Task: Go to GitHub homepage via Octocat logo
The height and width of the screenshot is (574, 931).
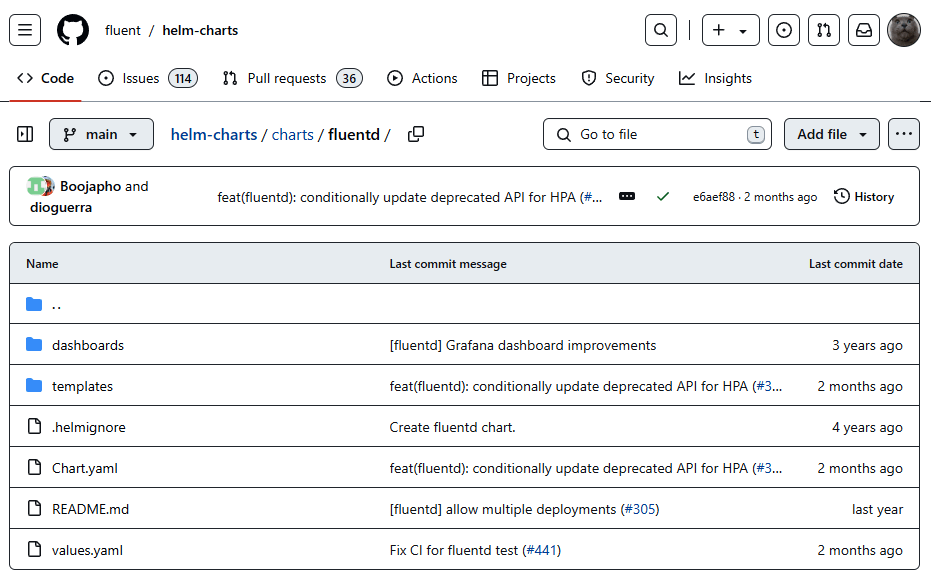Action: (x=73, y=30)
